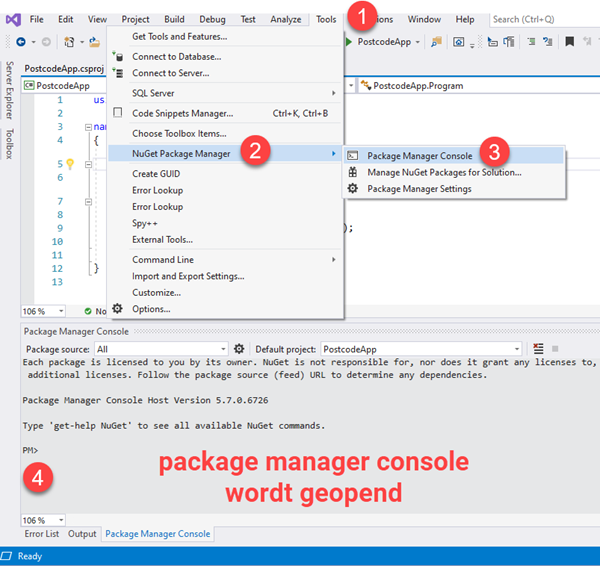Click the green Start debugging arrow
The height and width of the screenshot is (566, 600).
348,42
